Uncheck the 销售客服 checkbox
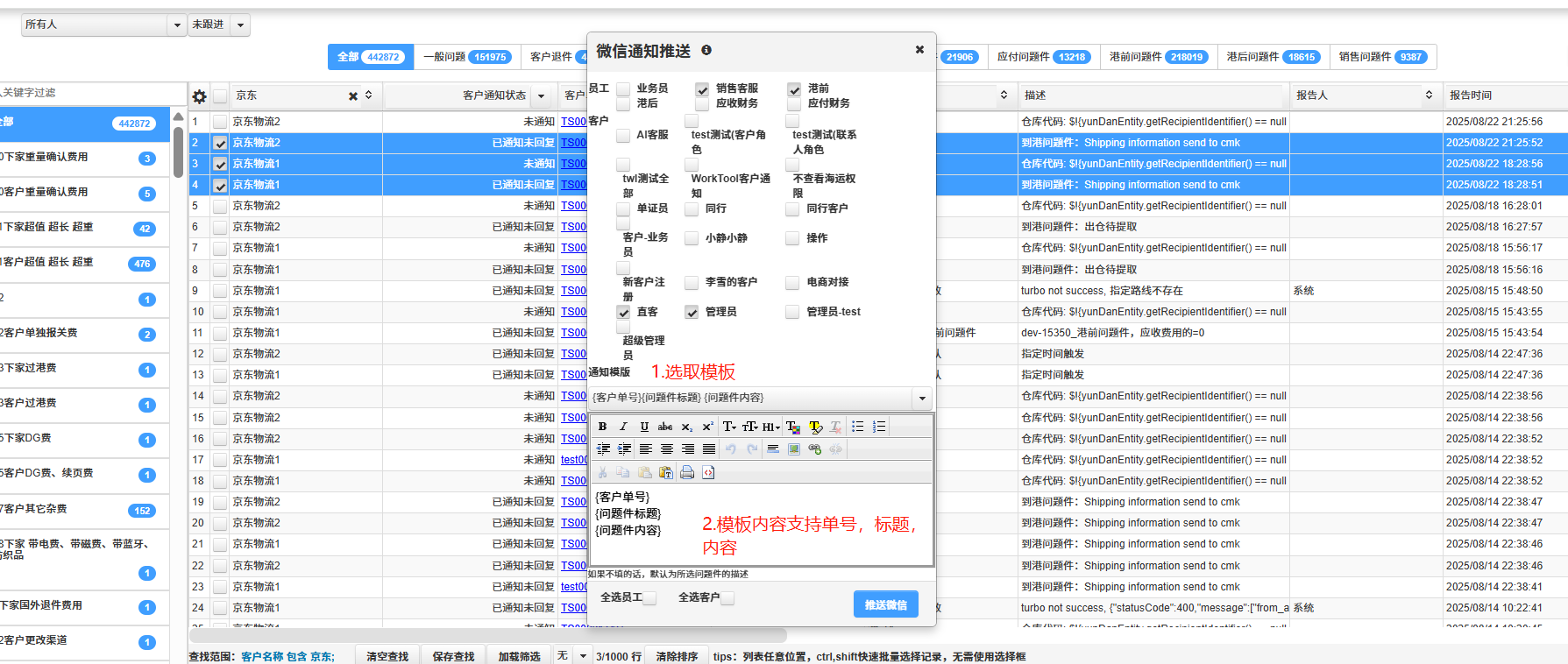This screenshot has width=1568, height=664. [x=702, y=89]
